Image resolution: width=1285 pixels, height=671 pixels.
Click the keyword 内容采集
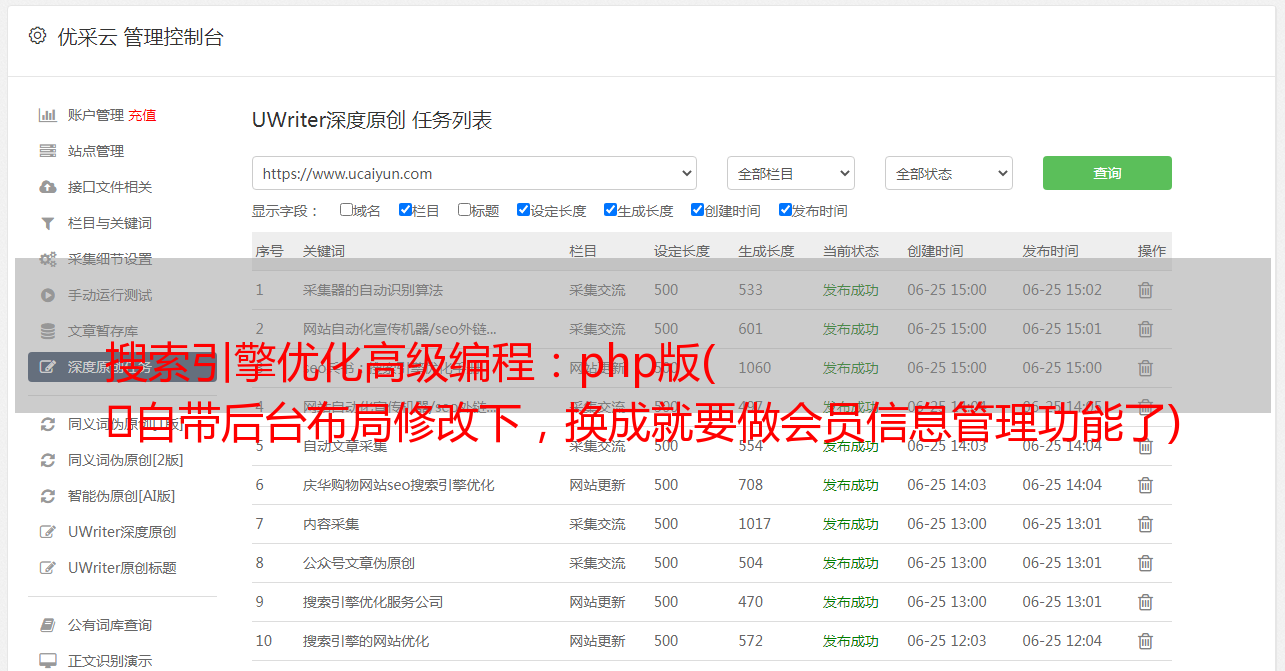(x=331, y=524)
